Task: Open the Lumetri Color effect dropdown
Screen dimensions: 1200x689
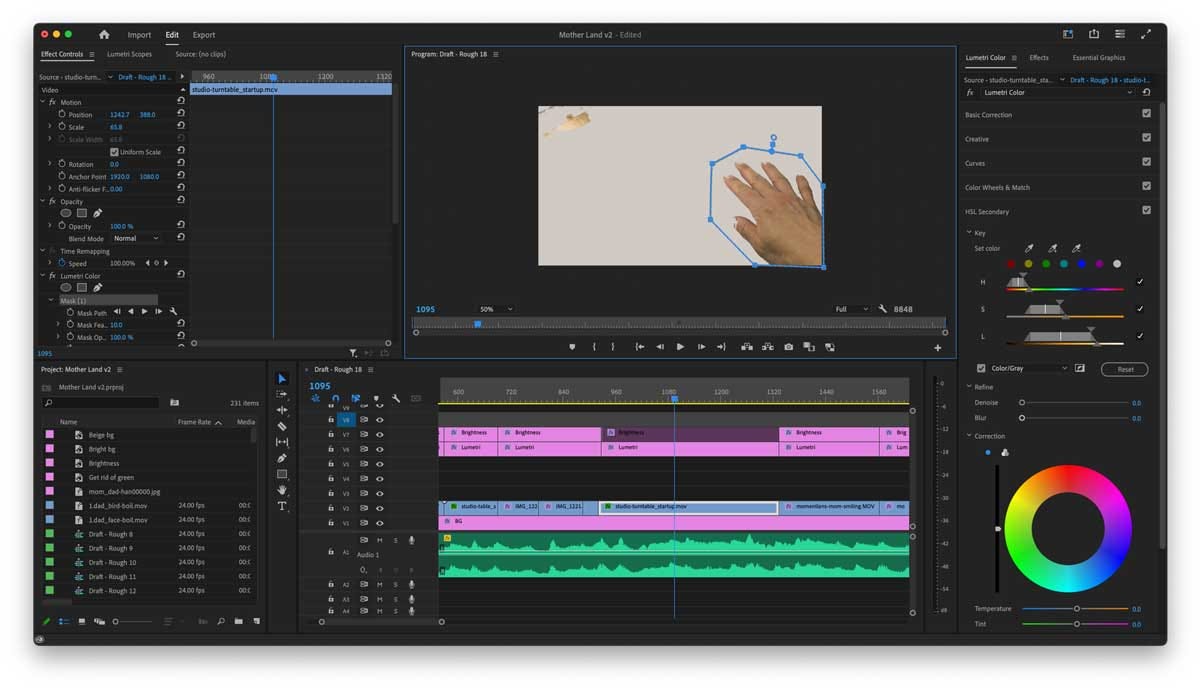Action: tap(1058, 92)
